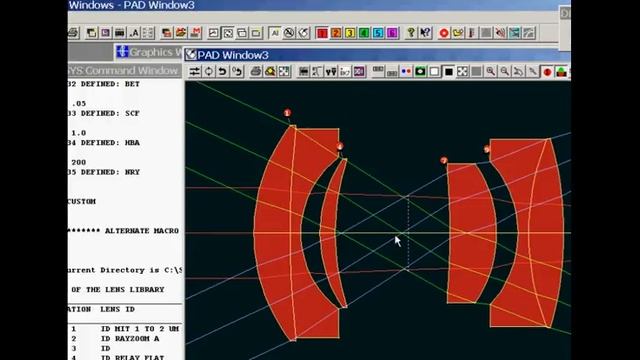The image size is (640, 360).
Task: Click the purple square icon in main toolbar
Action: point(106,33)
